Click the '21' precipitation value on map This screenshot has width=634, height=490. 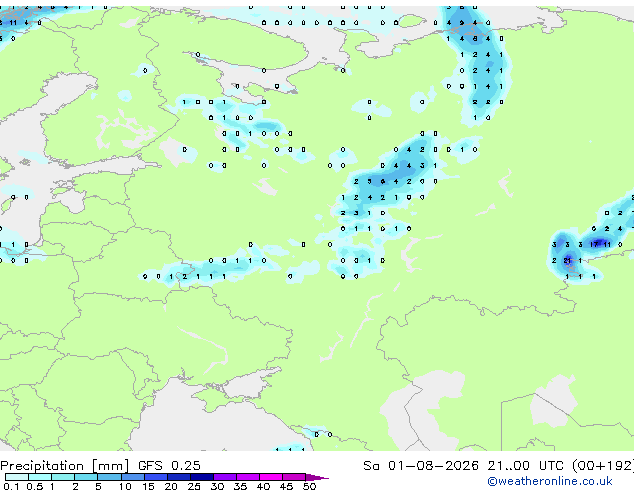point(567,260)
